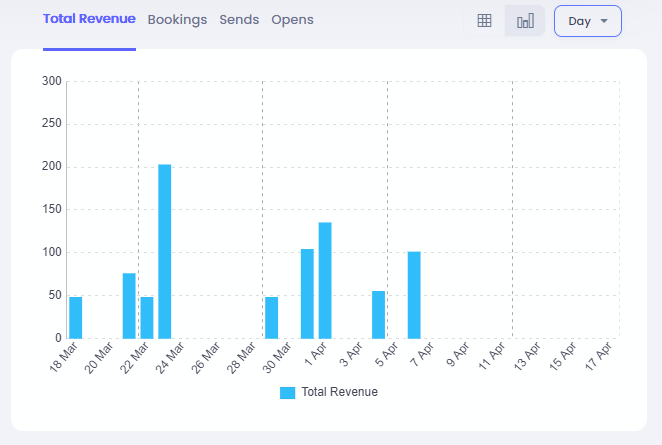
Task: Select the 18 Mar revenue bar
Action: (76, 317)
